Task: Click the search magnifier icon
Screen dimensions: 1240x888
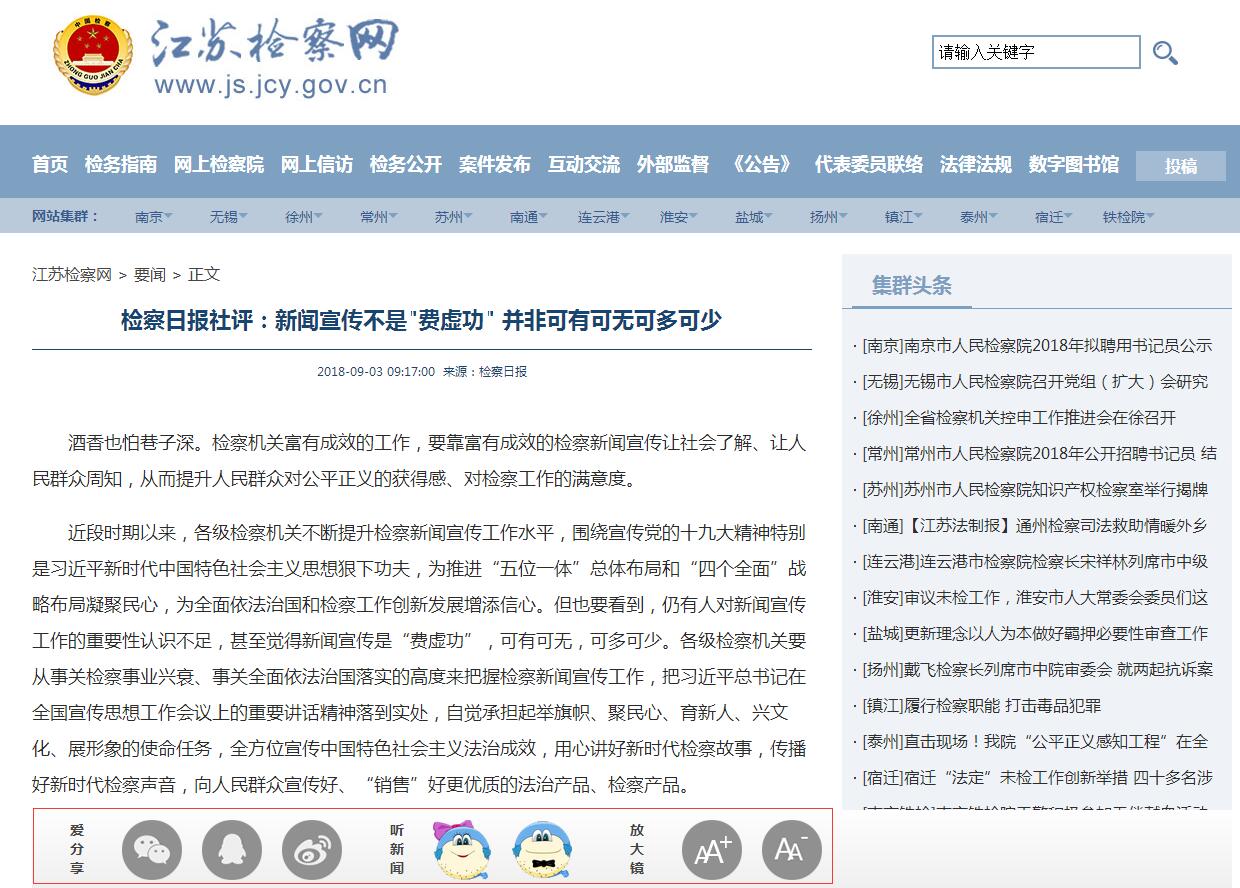Action: click(1165, 52)
